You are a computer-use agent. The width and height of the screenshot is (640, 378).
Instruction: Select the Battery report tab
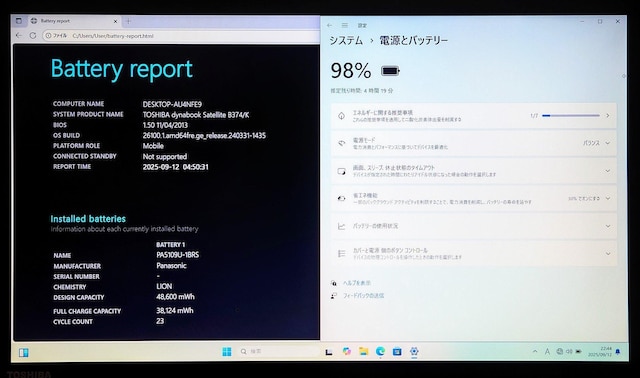pos(74,21)
